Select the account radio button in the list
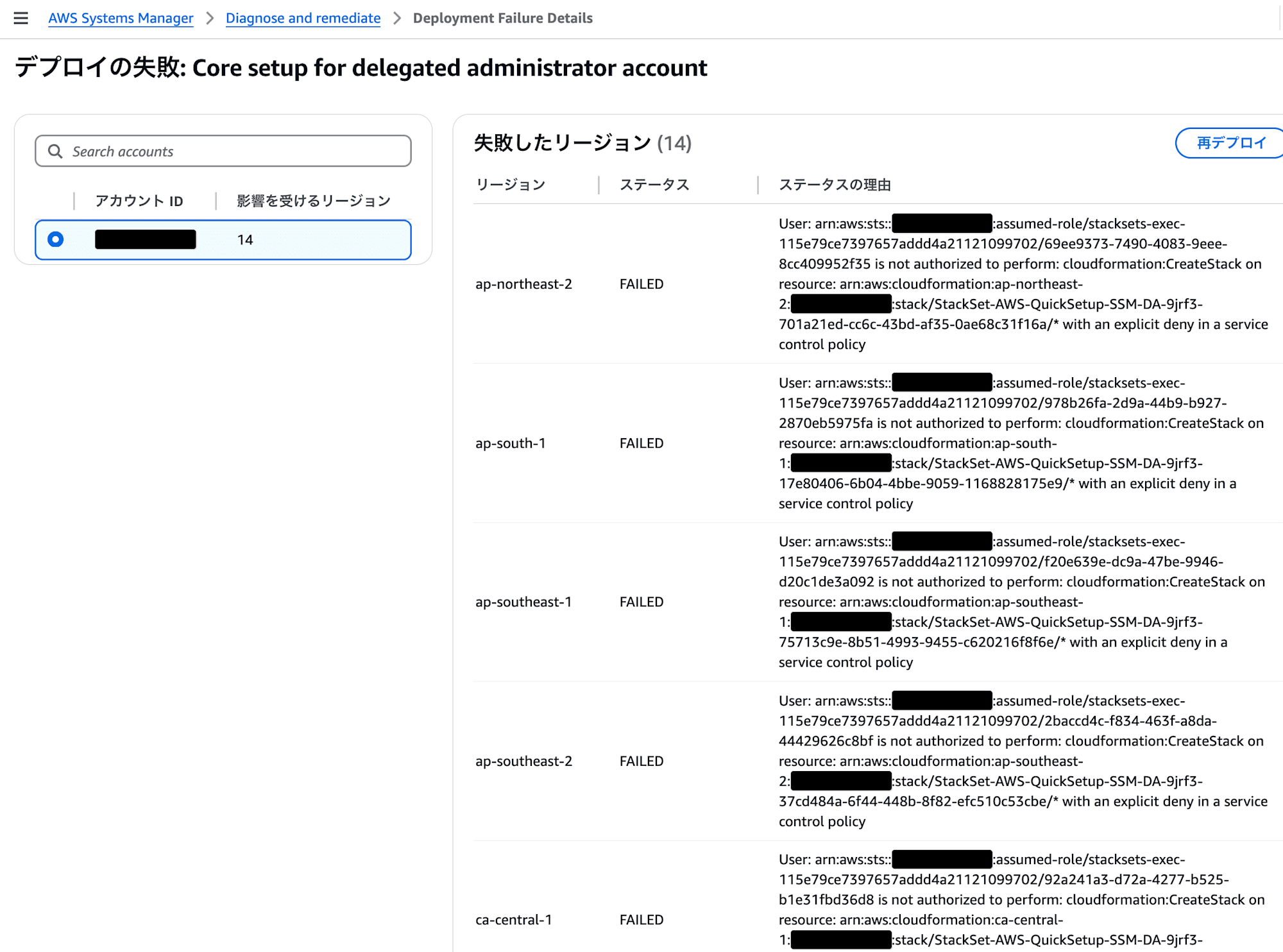Image resolution: width=1283 pixels, height=952 pixels. 56,238
